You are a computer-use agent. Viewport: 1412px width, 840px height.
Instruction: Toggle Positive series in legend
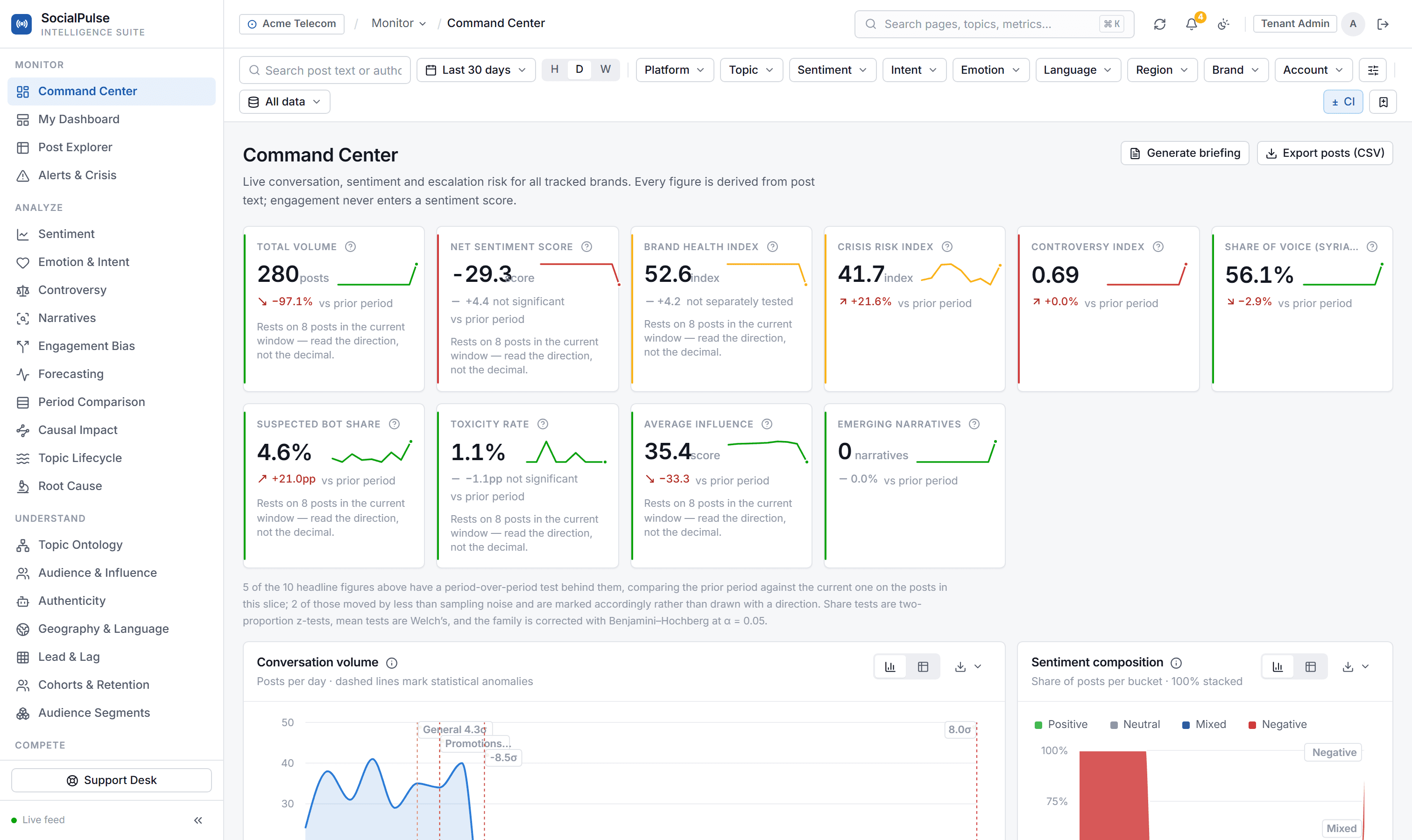pos(1060,725)
